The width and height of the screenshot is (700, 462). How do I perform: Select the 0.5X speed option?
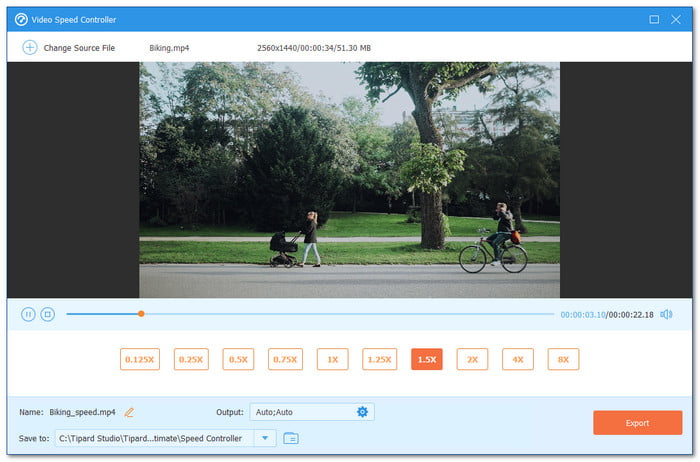coord(238,359)
